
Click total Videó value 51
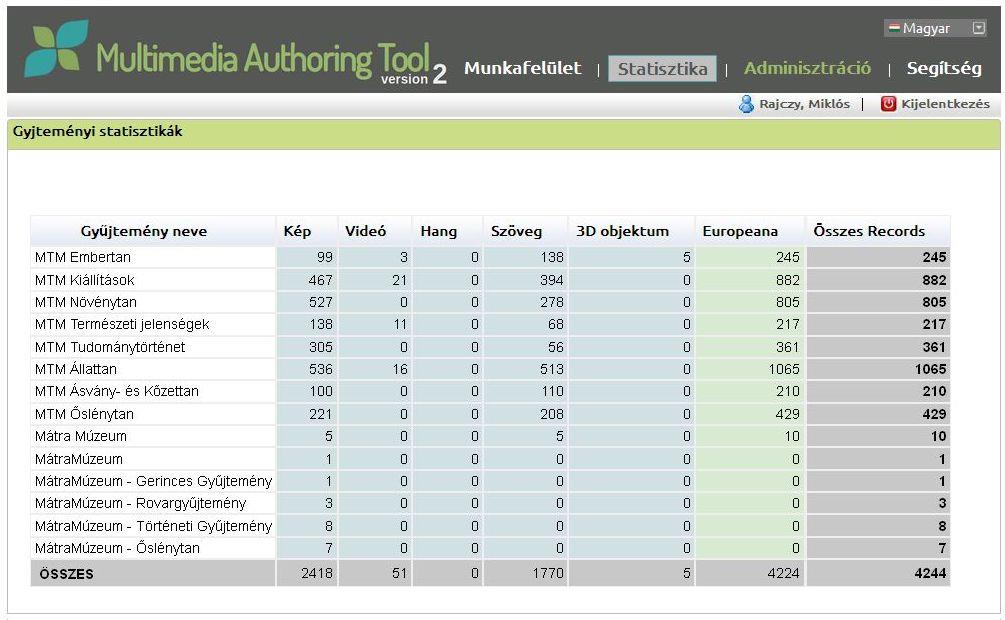[x=400, y=573]
